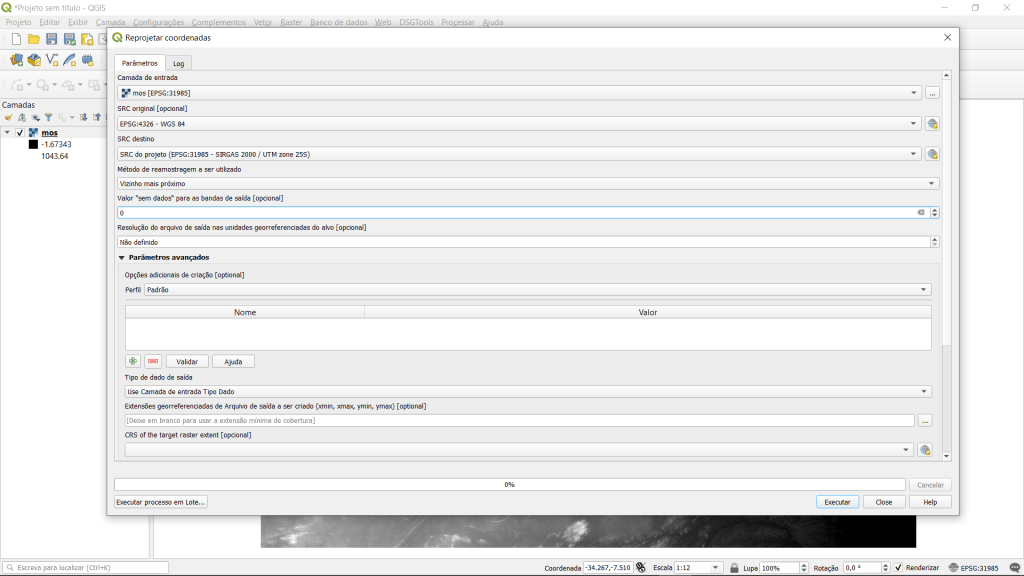
Task: Open the Método de reamostragem dropdown
Action: coord(528,184)
